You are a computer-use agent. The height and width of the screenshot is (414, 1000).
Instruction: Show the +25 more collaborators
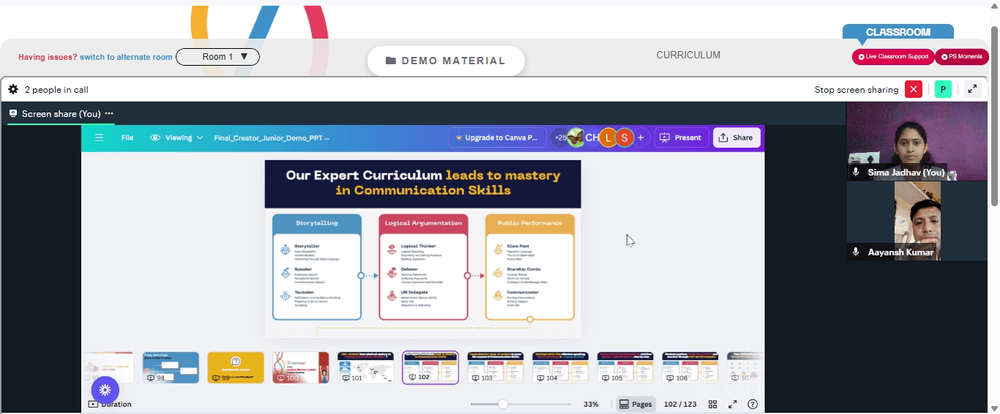559,138
